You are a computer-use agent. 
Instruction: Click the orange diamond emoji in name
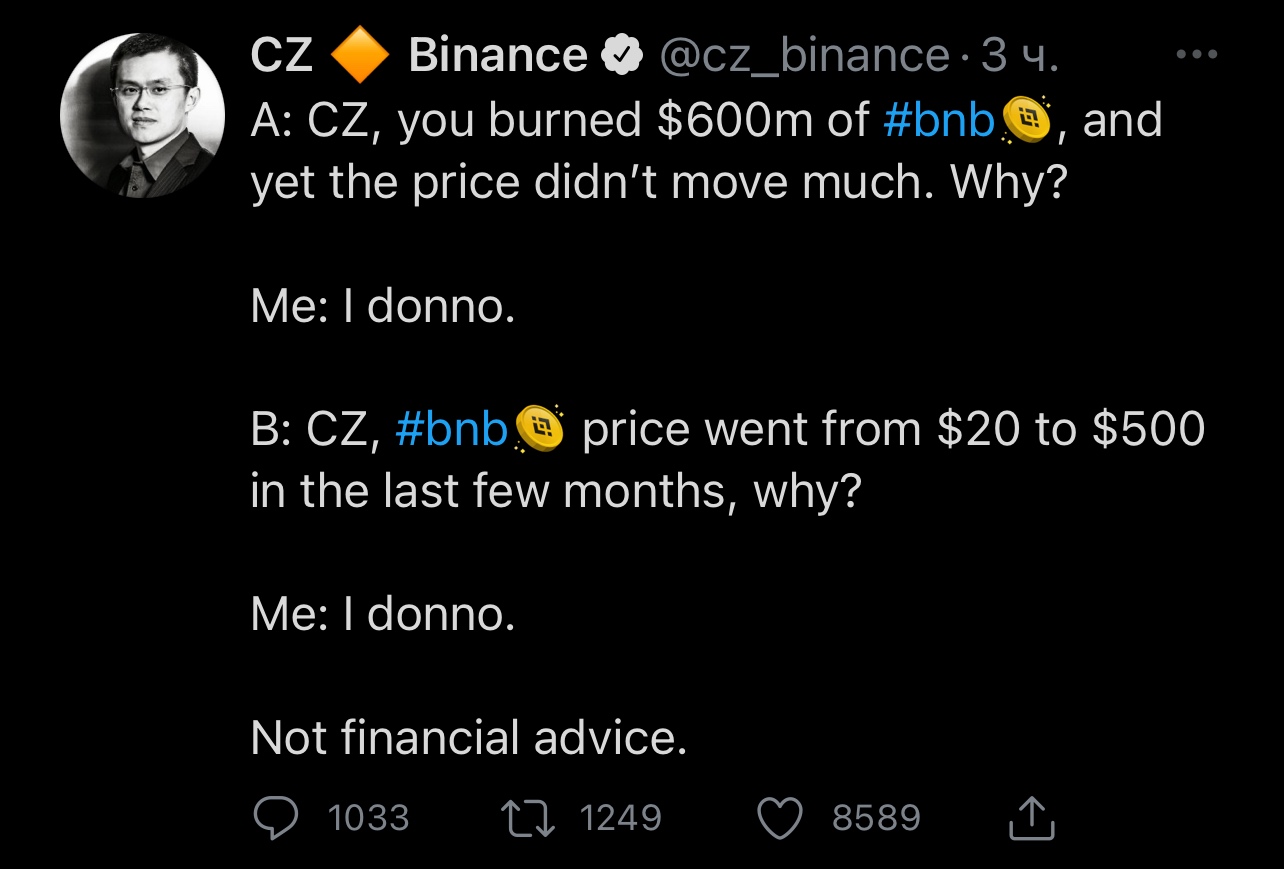point(360,56)
